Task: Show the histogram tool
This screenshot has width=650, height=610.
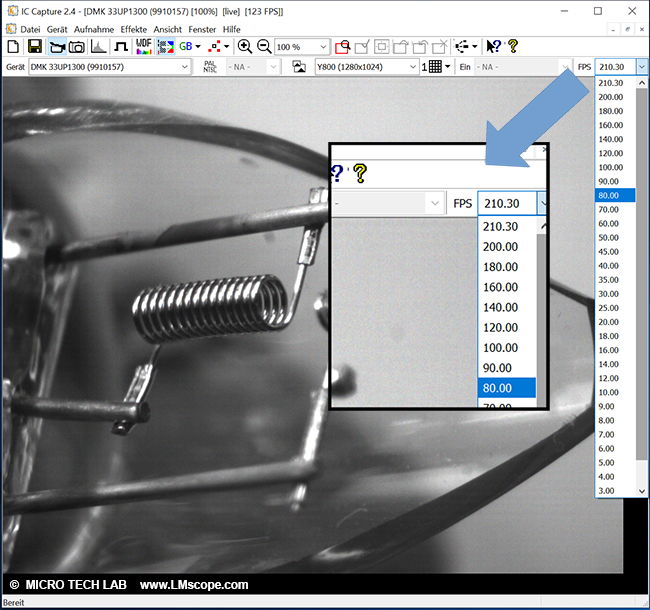Action: [x=99, y=47]
